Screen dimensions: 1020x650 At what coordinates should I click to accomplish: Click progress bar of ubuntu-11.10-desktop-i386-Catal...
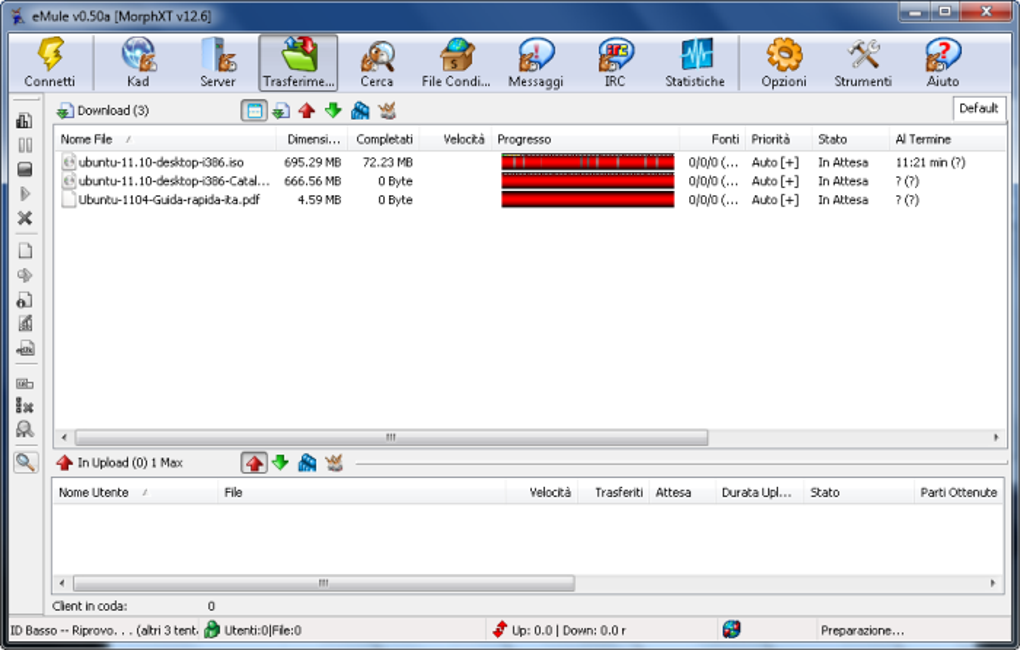coord(587,181)
